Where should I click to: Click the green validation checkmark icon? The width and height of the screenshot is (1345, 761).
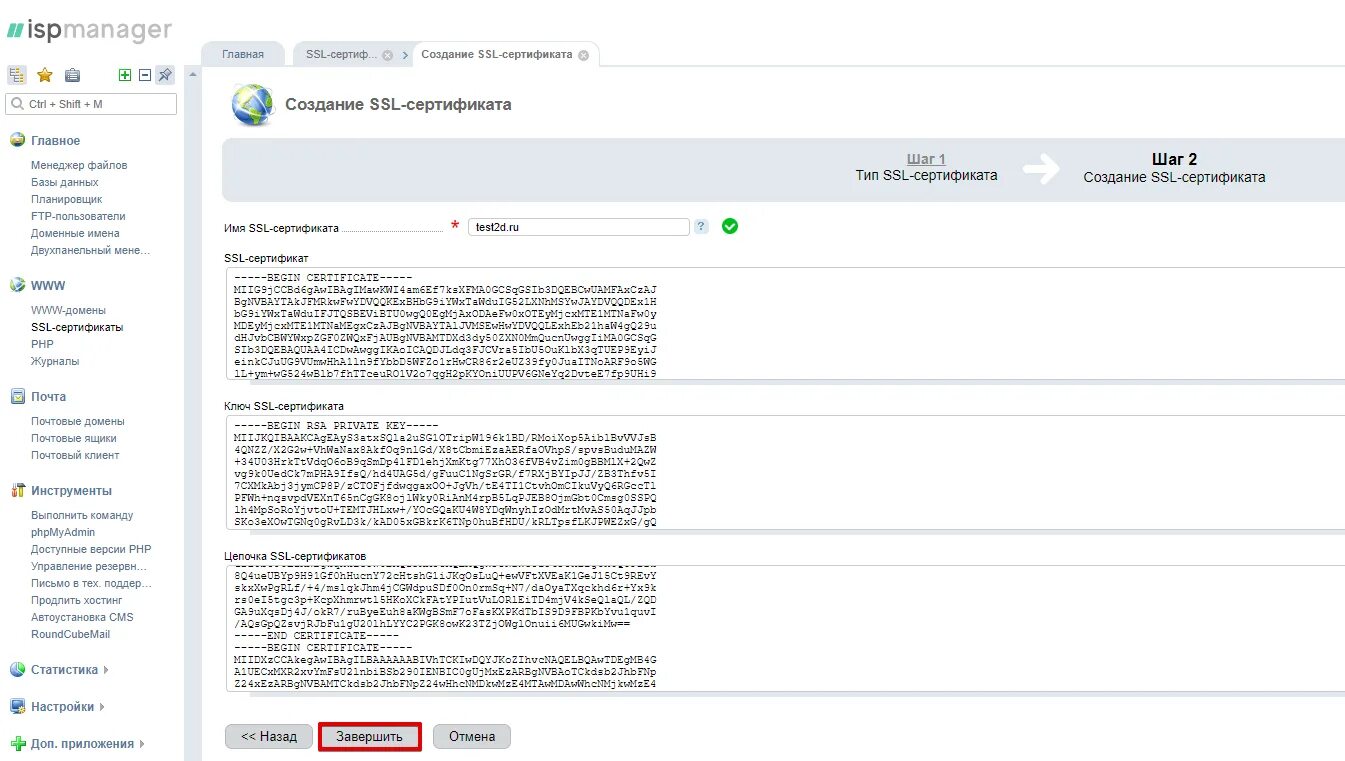(x=730, y=227)
